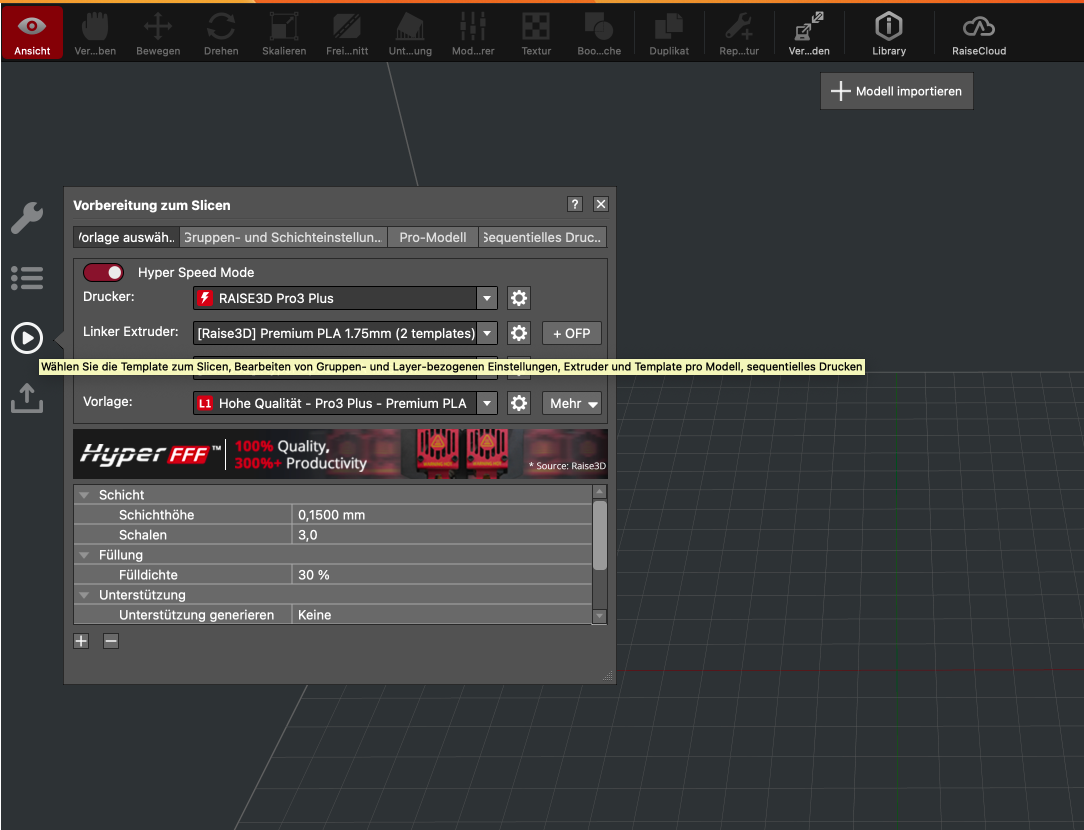Select the Schichthöhe row label
Screen dimensions: 1084x830
156,515
